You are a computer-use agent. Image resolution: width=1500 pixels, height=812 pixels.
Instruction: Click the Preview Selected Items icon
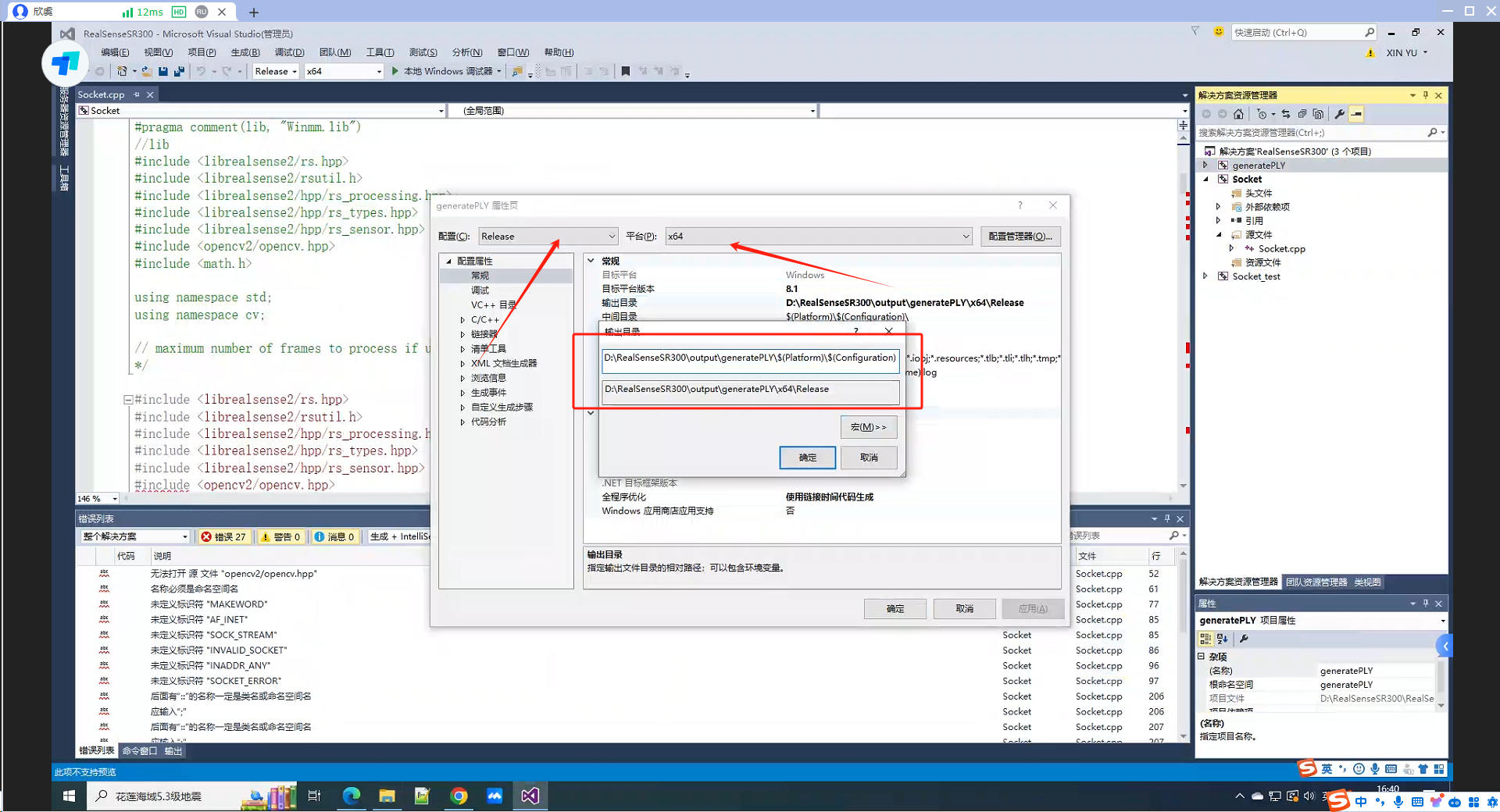click(x=1357, y=114)
